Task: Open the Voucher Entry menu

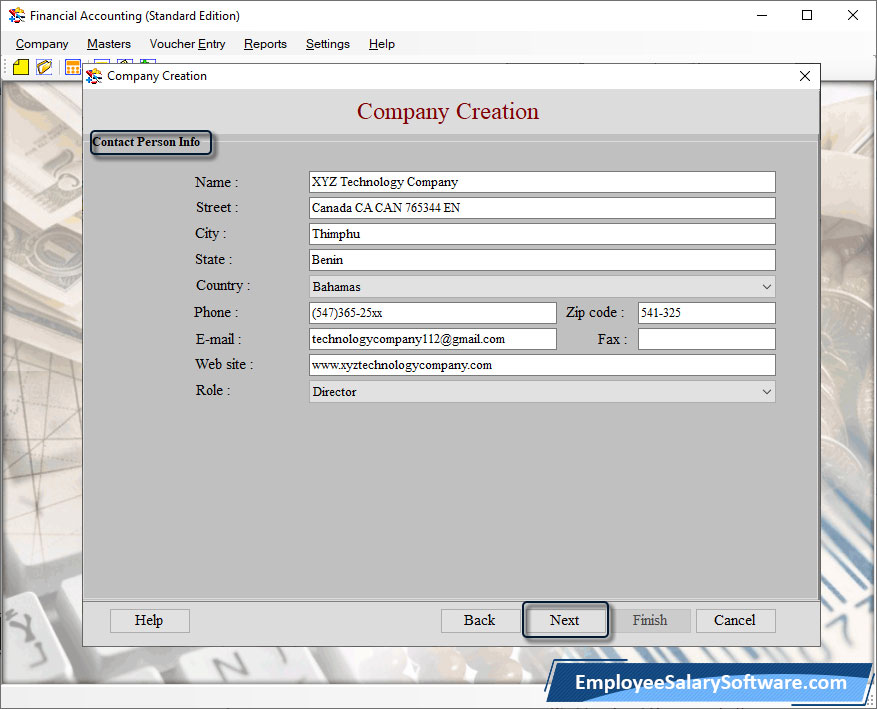Action: tap(187, 44)
